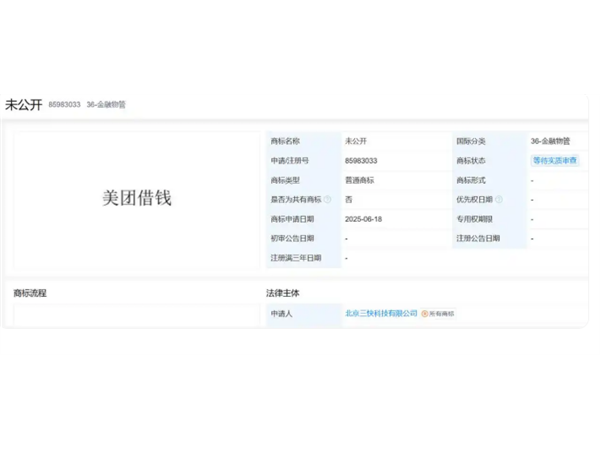Click the help icon next to 是否为共有商标
The height and width of the screenshot is (450, 600).
[x=327, y=199]
